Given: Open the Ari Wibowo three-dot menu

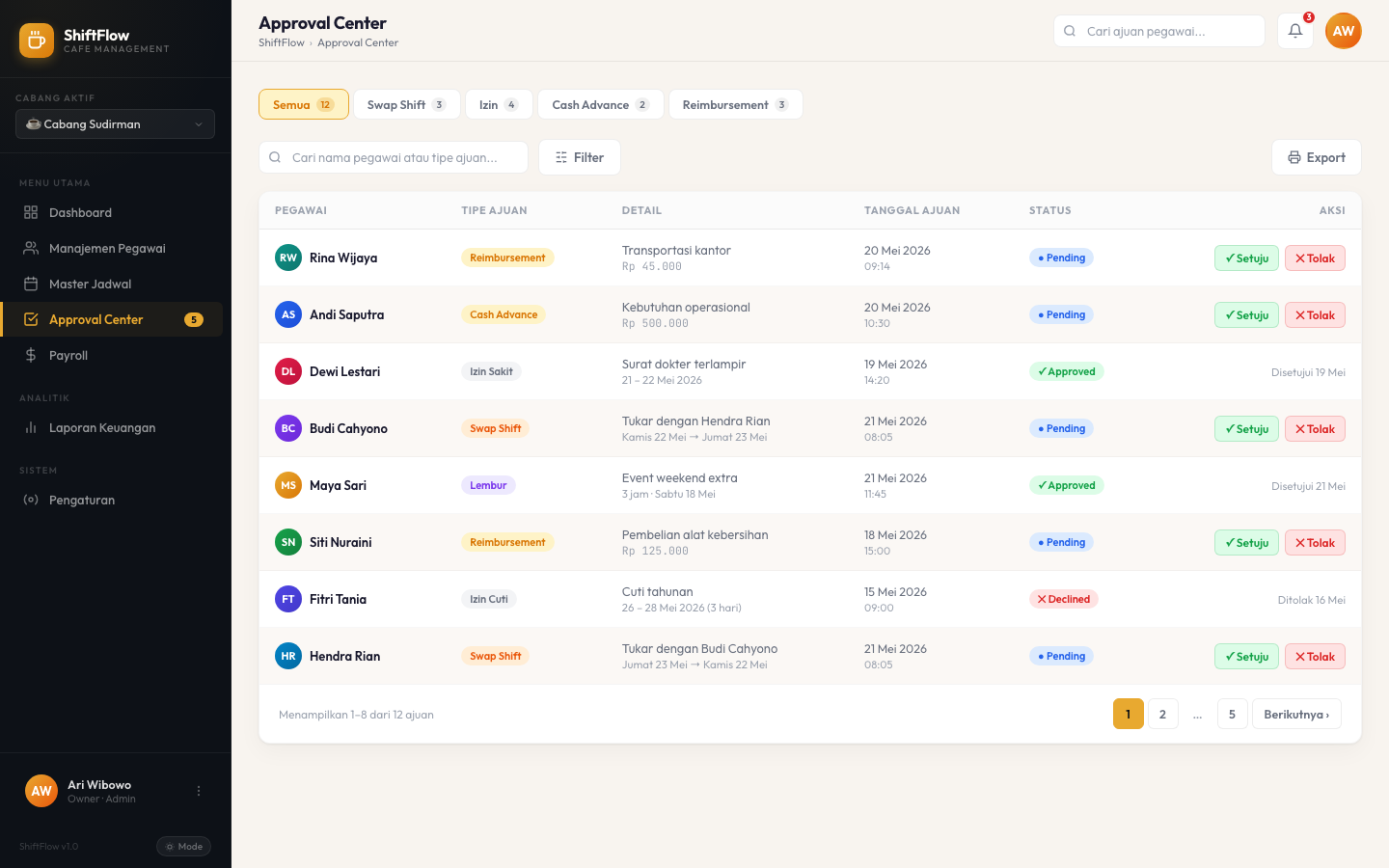Looking at the screenshot, I should (199, 791).
